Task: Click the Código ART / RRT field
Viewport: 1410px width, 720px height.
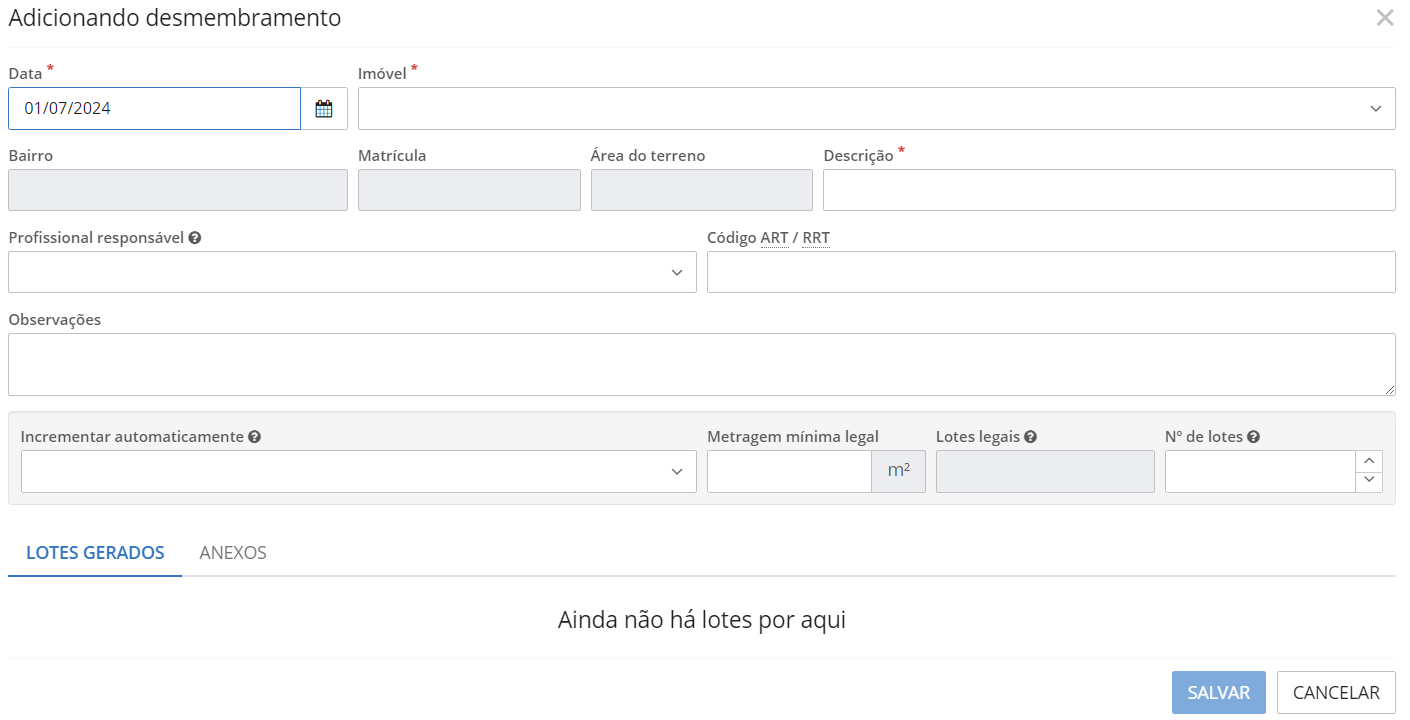Action: 1051,272
